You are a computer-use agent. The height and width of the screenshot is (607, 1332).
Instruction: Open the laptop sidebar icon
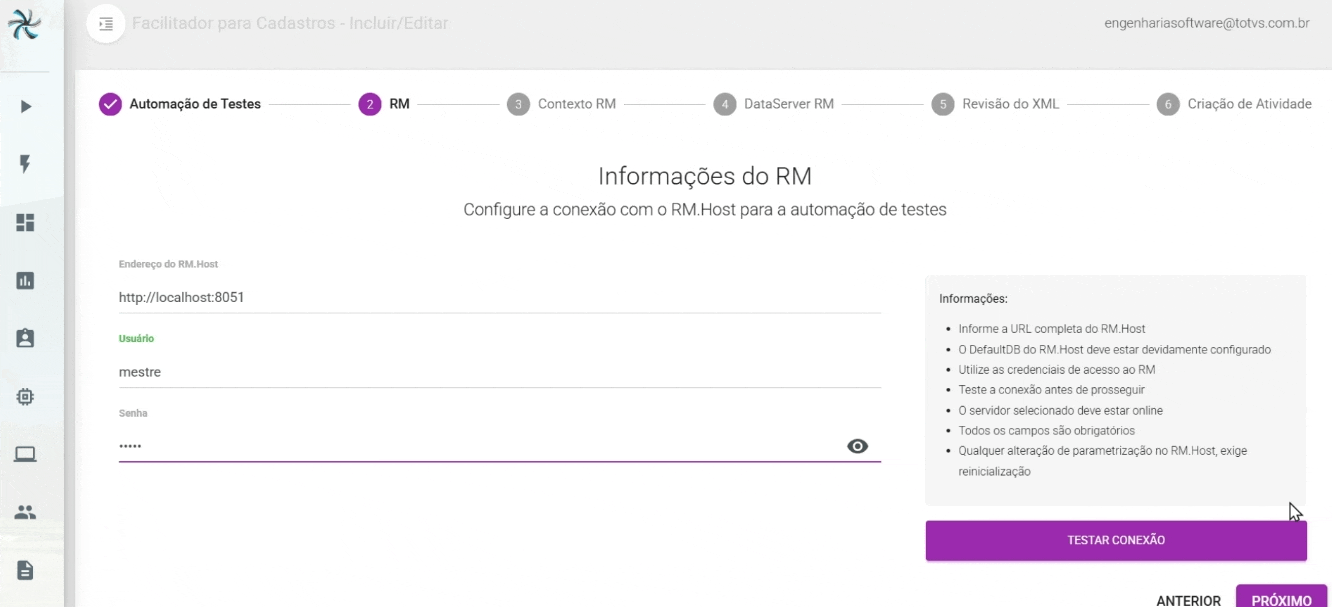click(26, 455)
